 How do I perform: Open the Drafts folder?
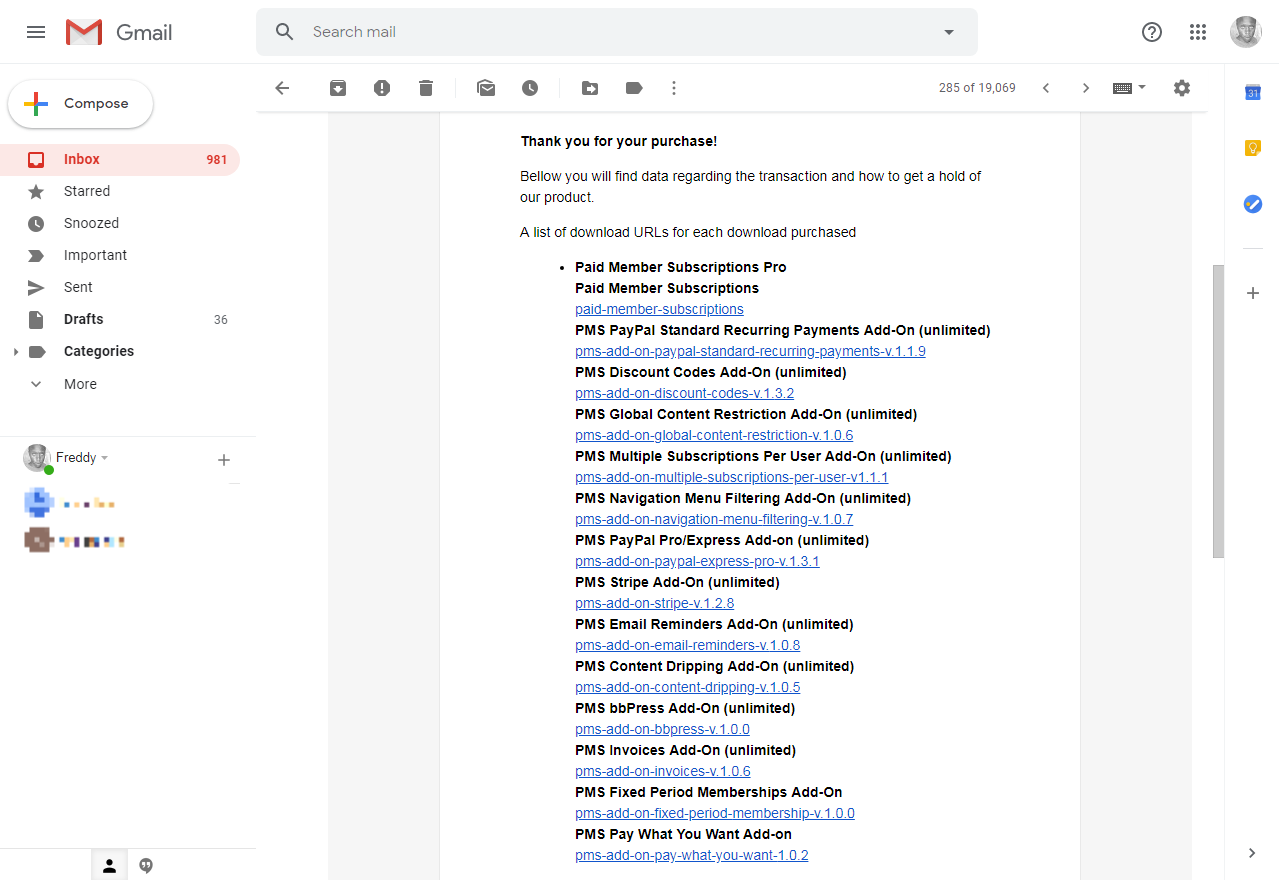point(120,319)
